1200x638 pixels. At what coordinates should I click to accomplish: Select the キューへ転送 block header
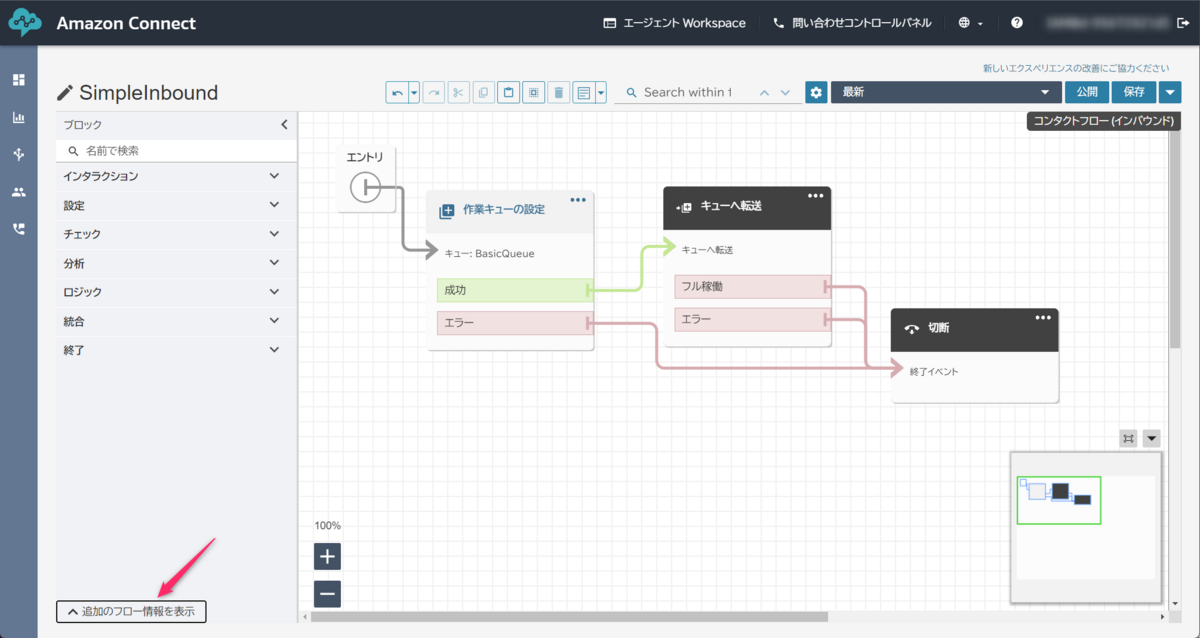(747, 207)
